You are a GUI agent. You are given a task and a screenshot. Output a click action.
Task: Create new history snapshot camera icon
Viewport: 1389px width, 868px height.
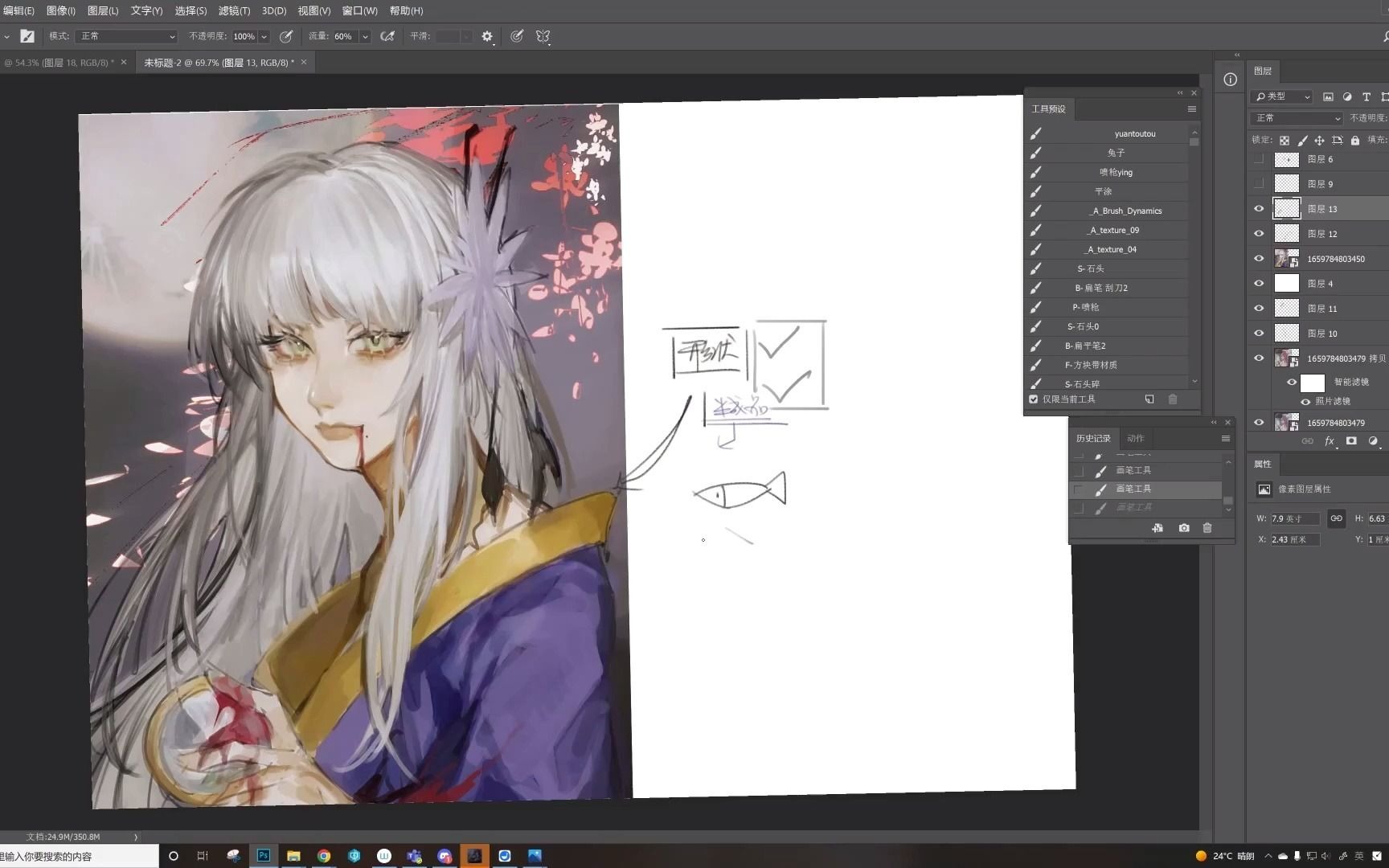tap(1184, 528)
